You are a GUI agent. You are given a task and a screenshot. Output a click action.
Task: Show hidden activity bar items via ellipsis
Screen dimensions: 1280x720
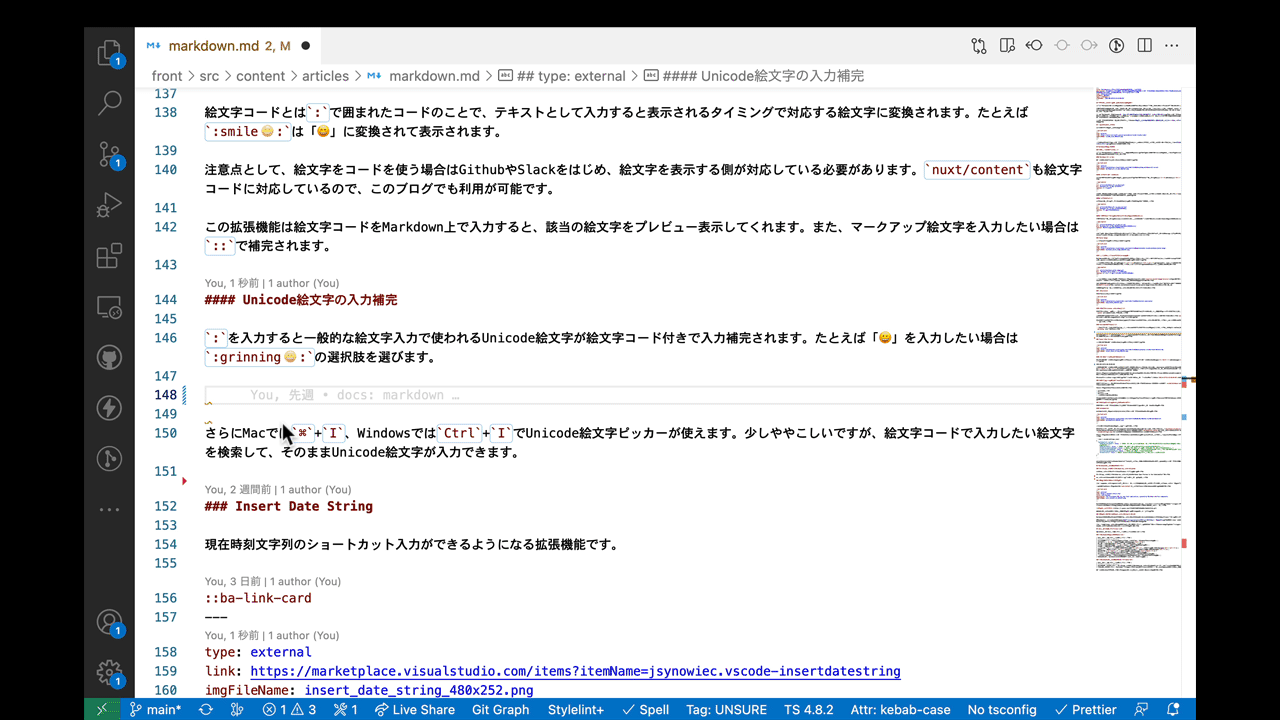(109, 509)
